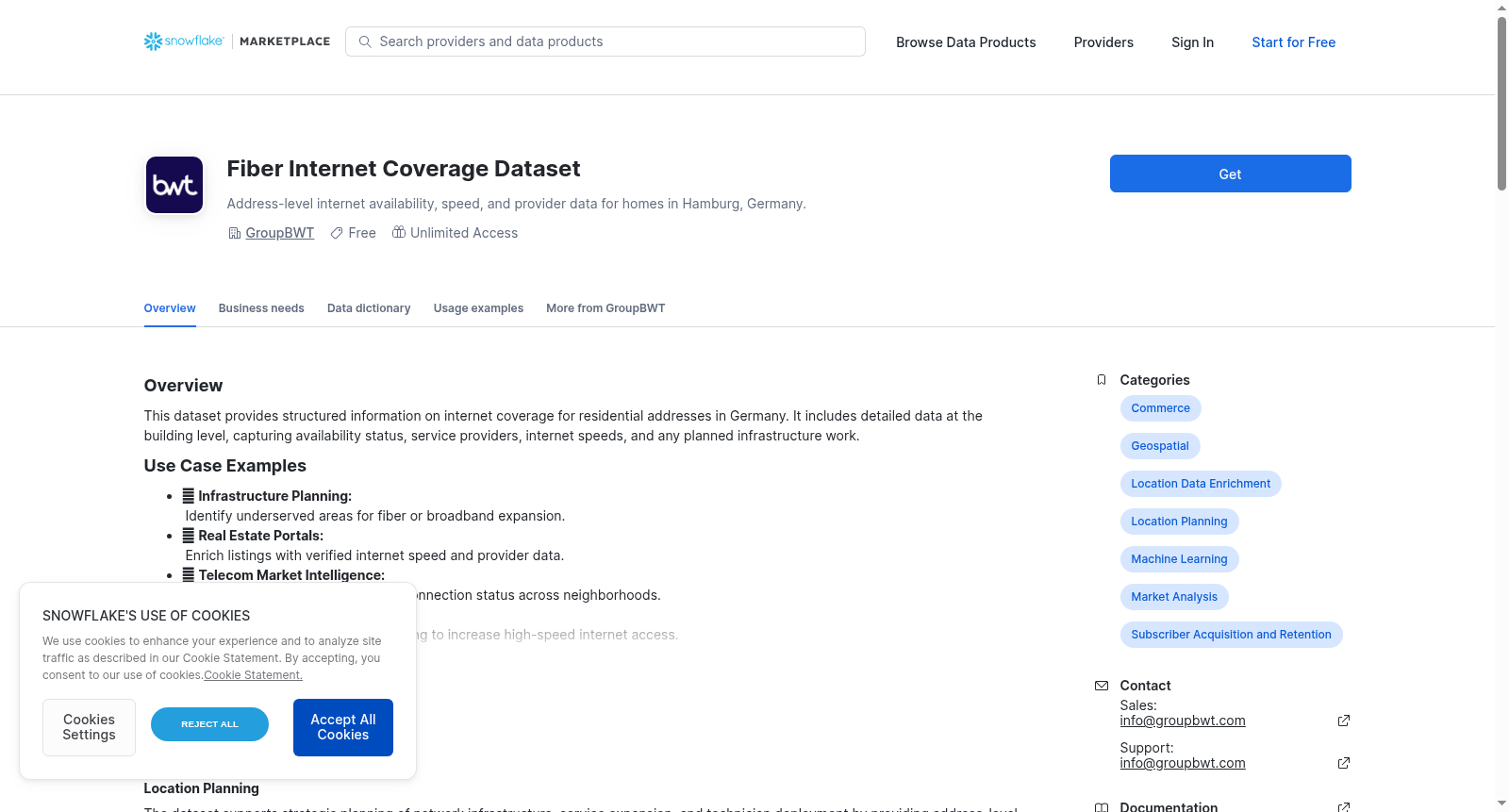
Task: Click the GroupBWT bwt logo thumbnail
Action: coord(174,185)
